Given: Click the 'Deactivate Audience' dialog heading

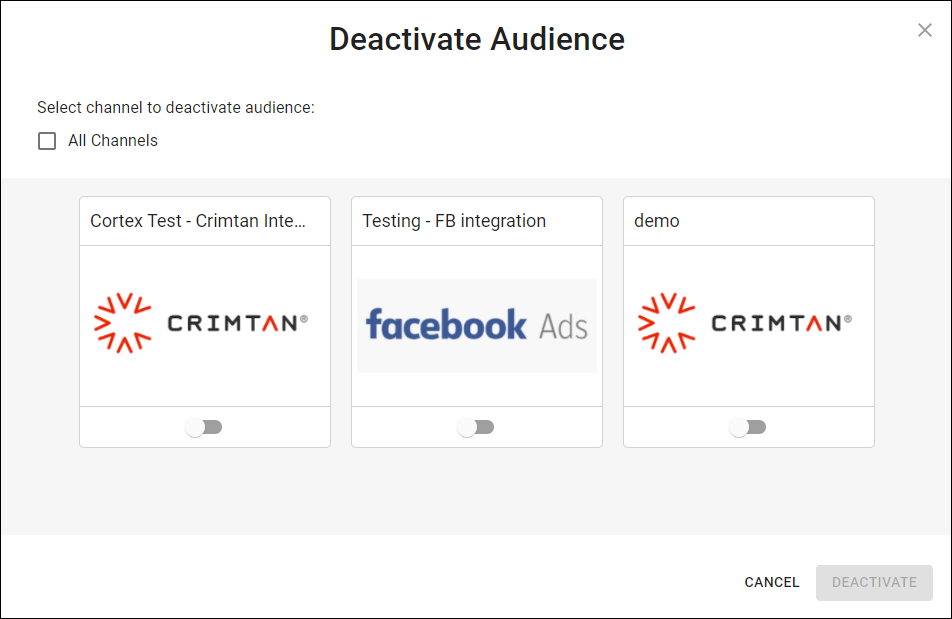Looking at the screenshot, I should click(x=477, y=39).
